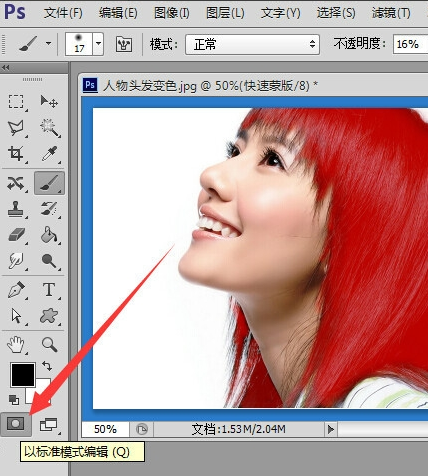428x476 pixels.
Task: Select the Rectangular Marquee tool
Action: tap(16, 102)
